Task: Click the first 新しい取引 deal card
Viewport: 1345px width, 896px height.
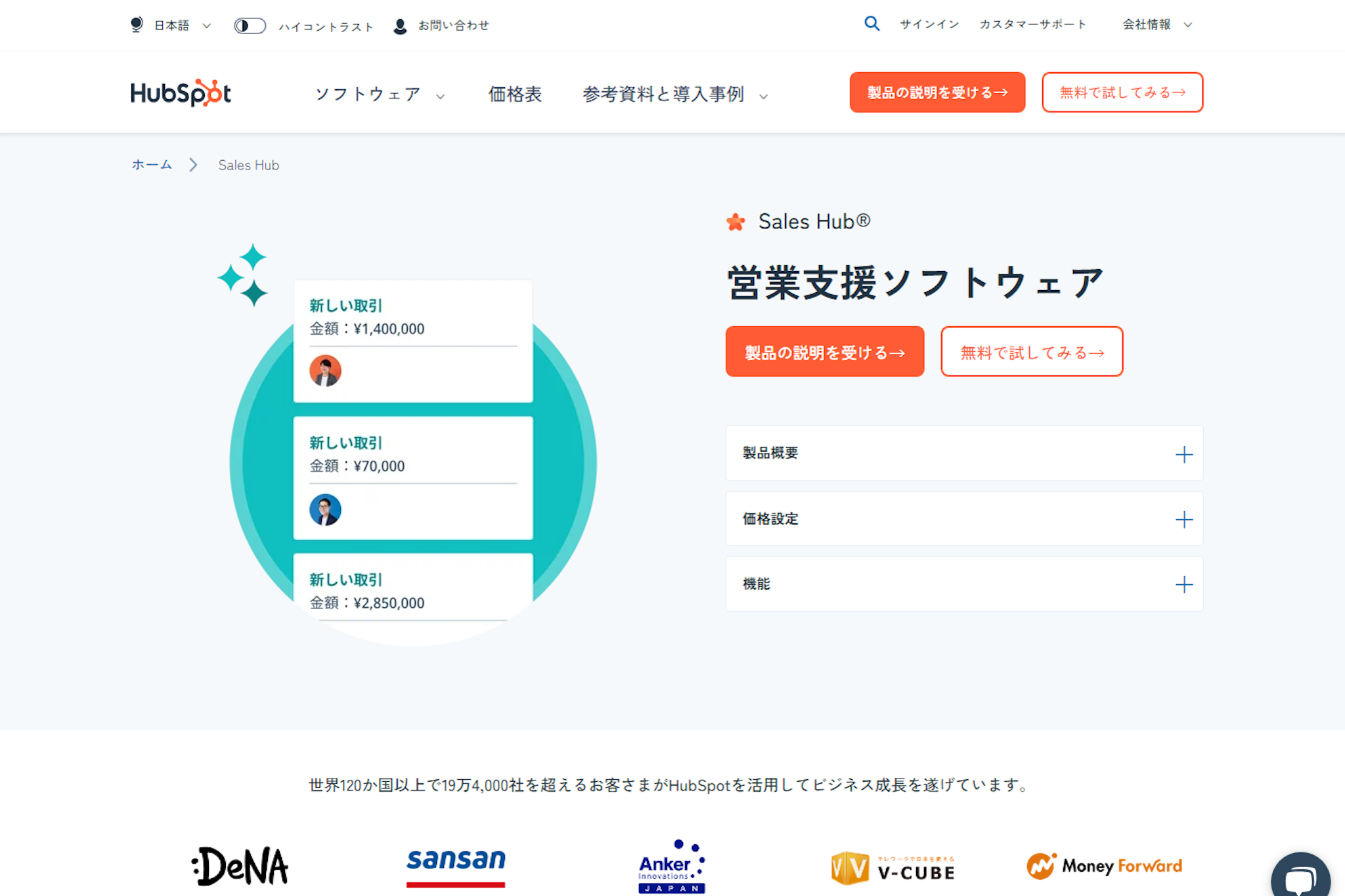Action: tap(412, 341)
